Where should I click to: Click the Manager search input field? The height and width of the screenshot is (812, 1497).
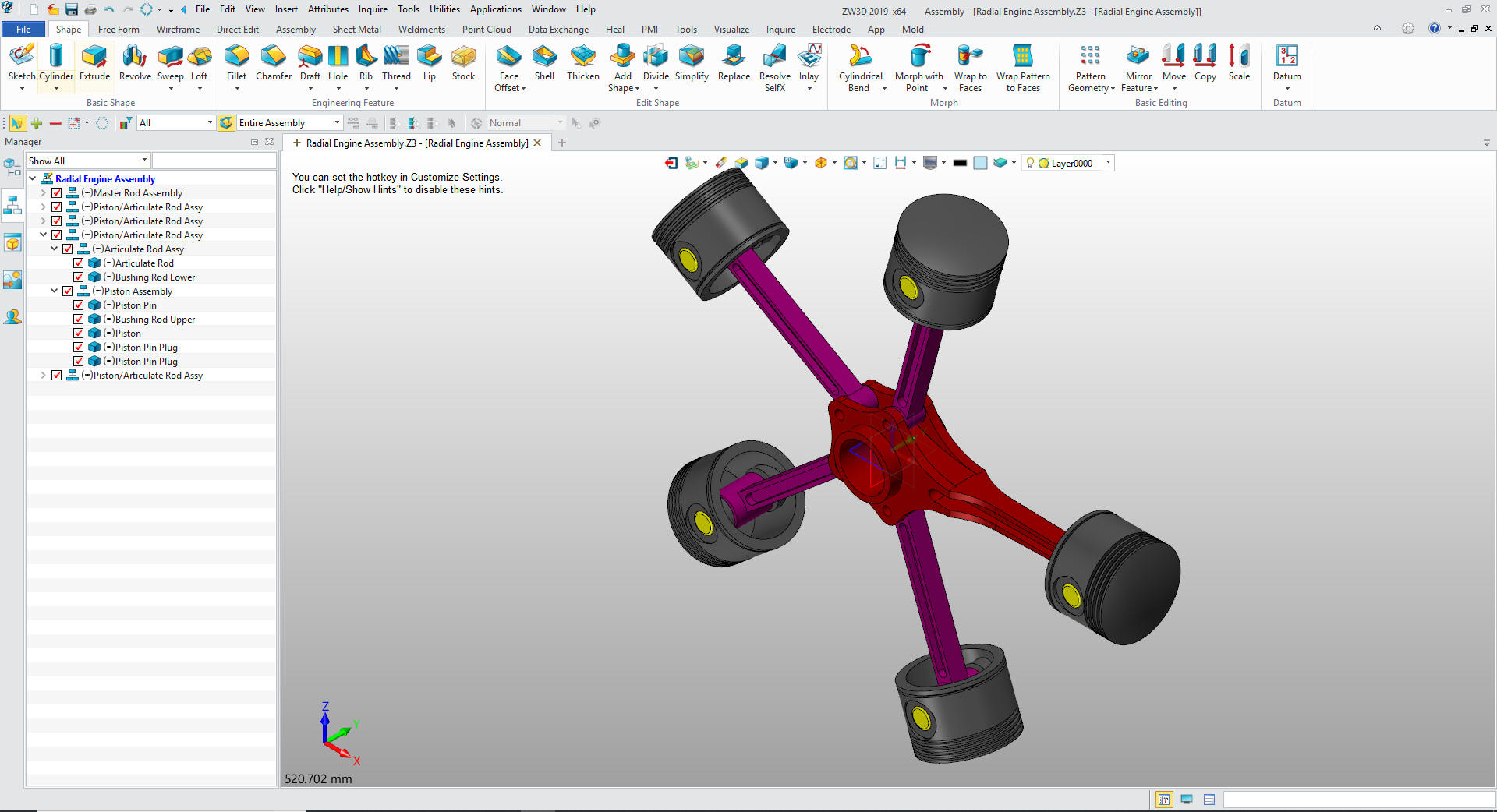(x=214, y=161)
